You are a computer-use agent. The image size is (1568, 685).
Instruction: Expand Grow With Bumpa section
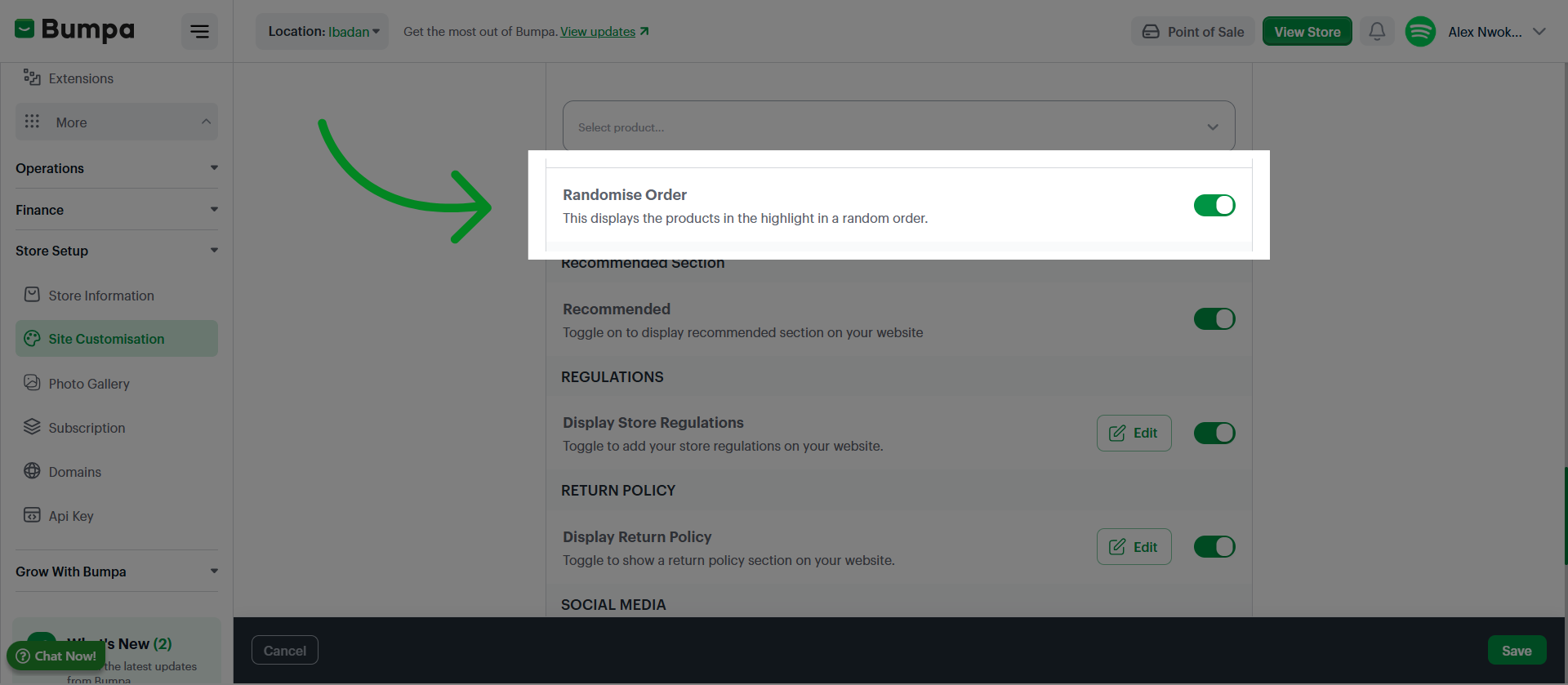[117, 572]
